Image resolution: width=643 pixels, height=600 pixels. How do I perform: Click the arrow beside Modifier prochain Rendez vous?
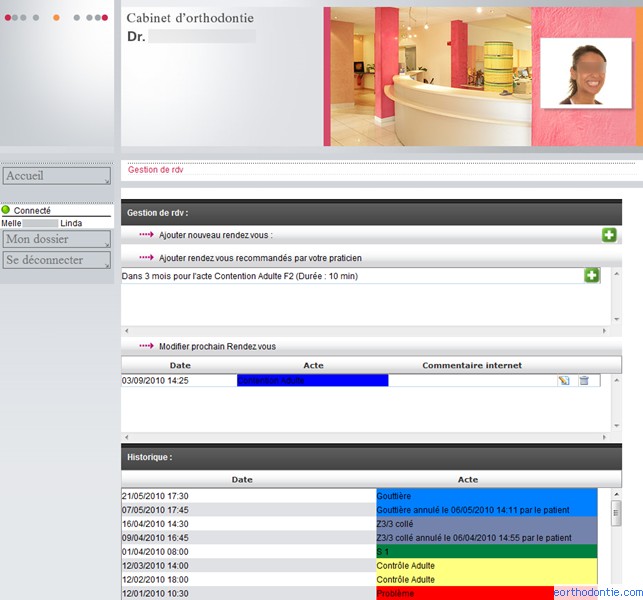click(146, 347)
